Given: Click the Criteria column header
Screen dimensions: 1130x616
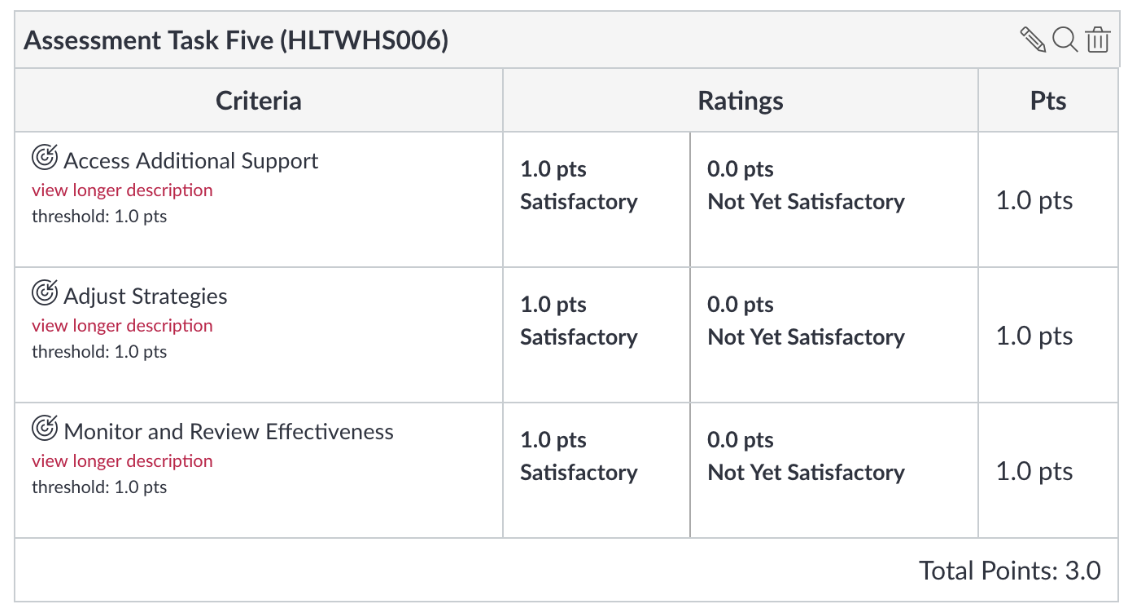Looking at the screenshot, I should tap(259, 101).
